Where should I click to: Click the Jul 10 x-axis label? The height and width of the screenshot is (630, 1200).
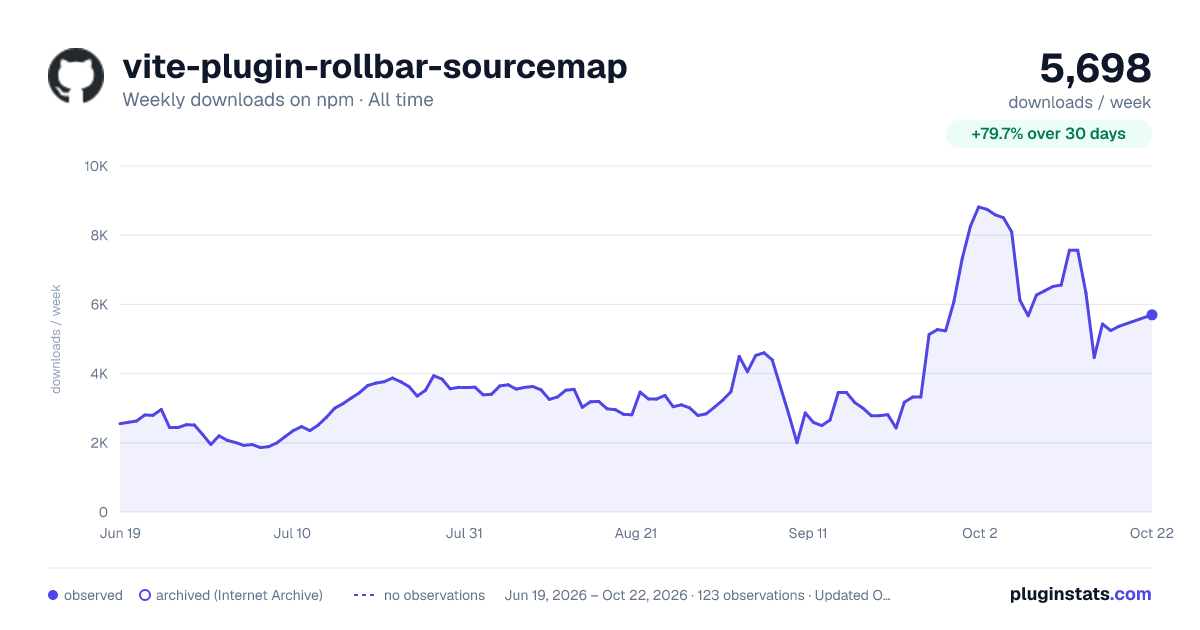(x=292, y=533)
